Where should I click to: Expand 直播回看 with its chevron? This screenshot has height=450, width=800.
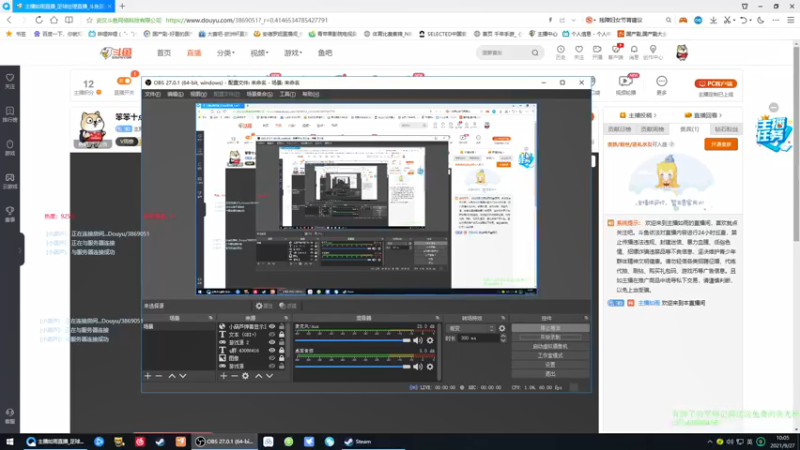pos(720,115)
